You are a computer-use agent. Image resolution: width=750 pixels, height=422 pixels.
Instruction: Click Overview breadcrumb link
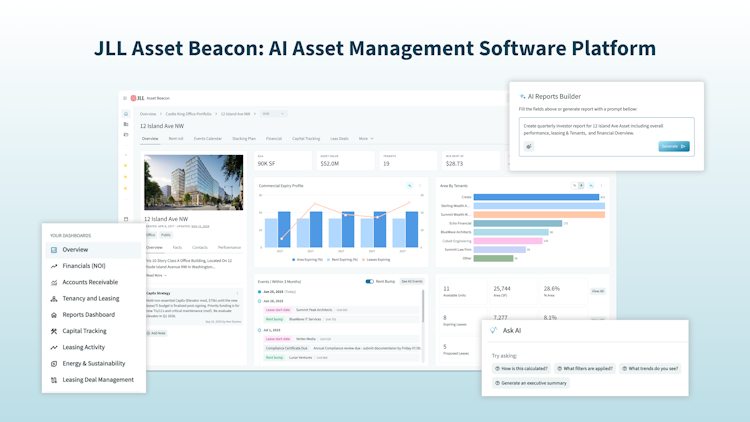tap(148, 114)
